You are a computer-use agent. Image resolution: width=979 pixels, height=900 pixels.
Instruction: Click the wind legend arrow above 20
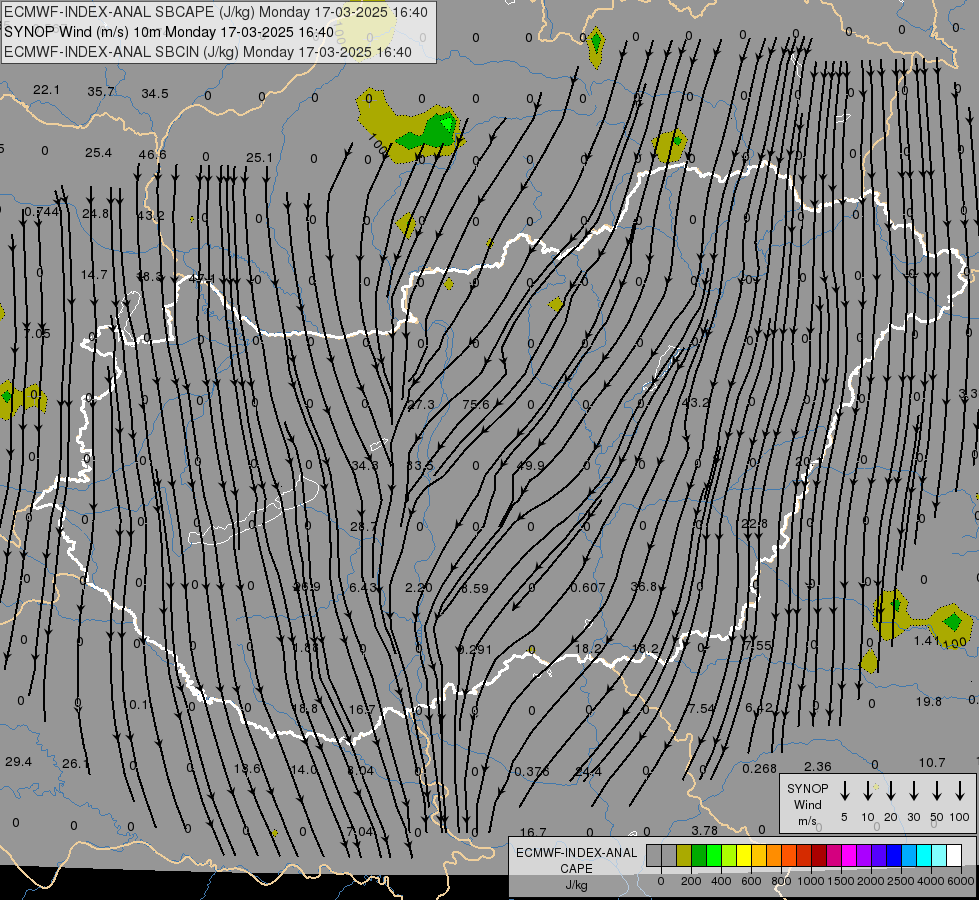click(x=890, y=791)
